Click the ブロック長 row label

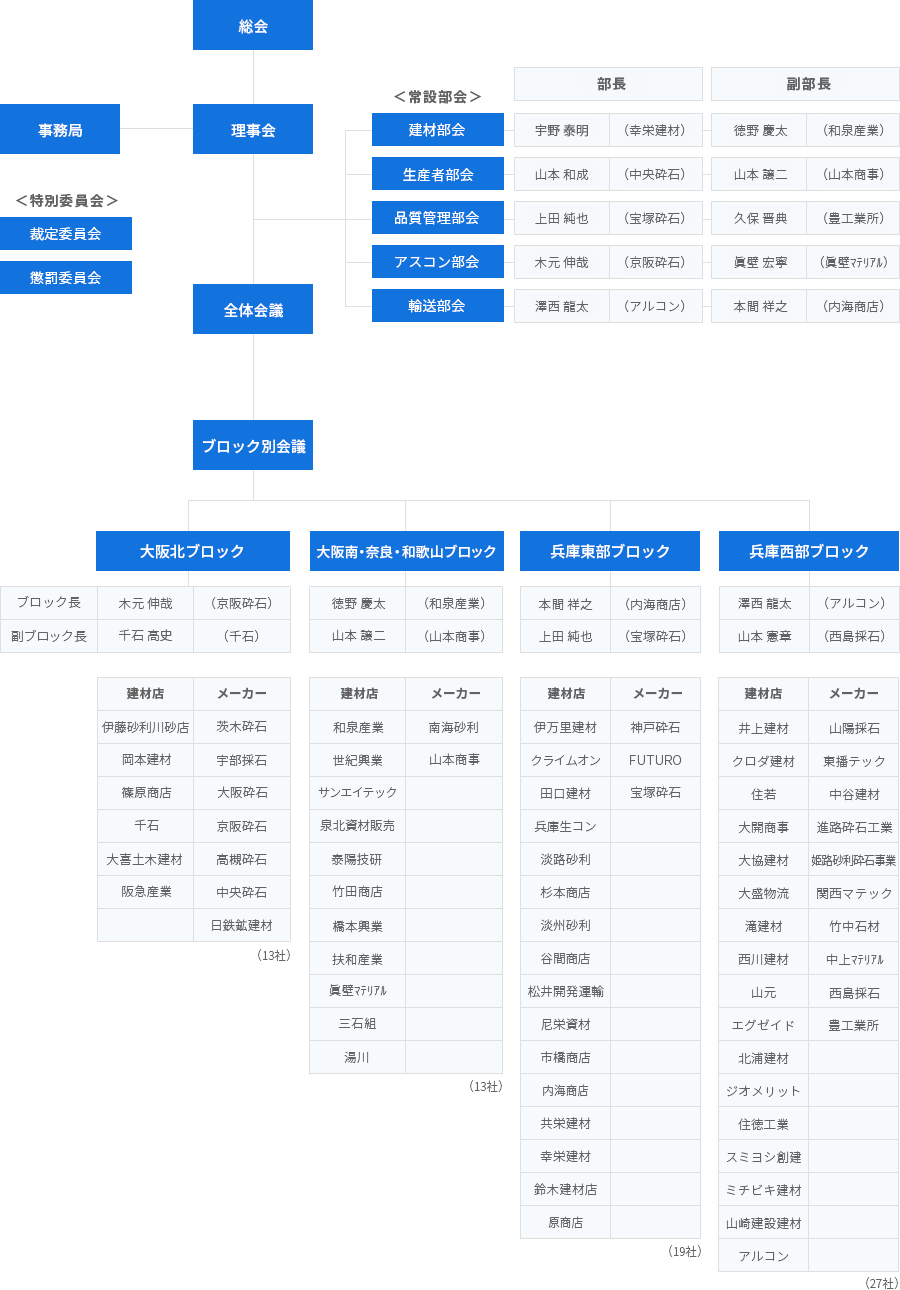[49, 603]
